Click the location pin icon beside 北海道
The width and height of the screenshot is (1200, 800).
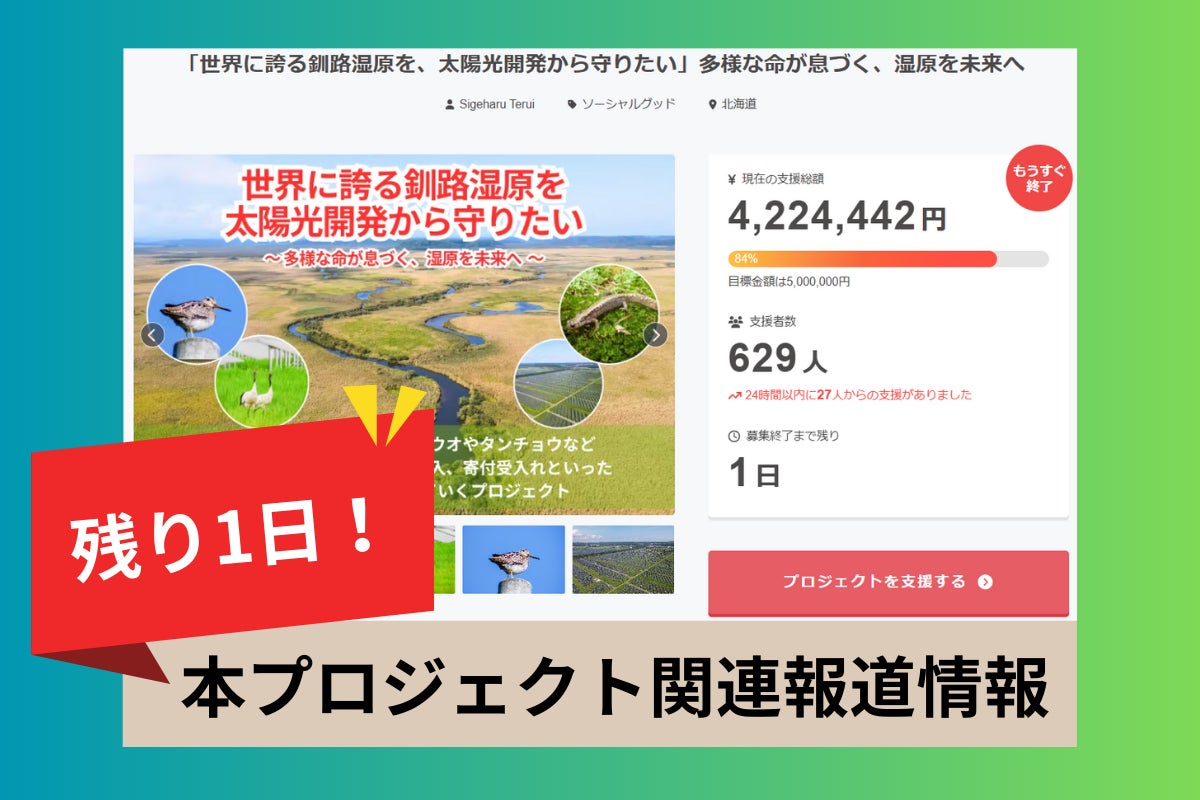coord(712,104)
